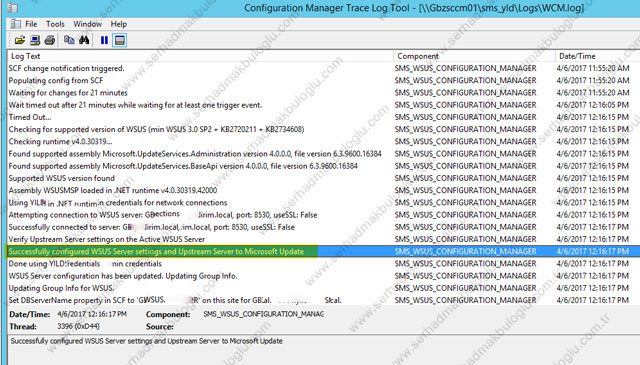This screenshot has height=365, width=640.
Task: Select the 'Supported WSUS version found' row
Action: click(324, 178)
